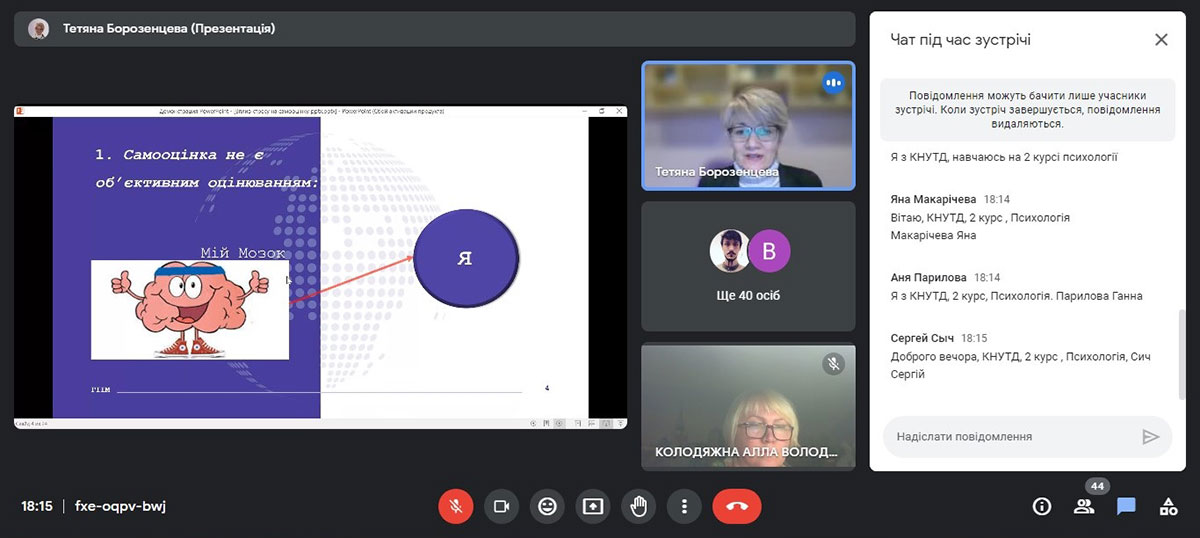This screenshot has height=538, width=1200.
Task: Show the participants list with 44 people
Action: coord(1084,506)
